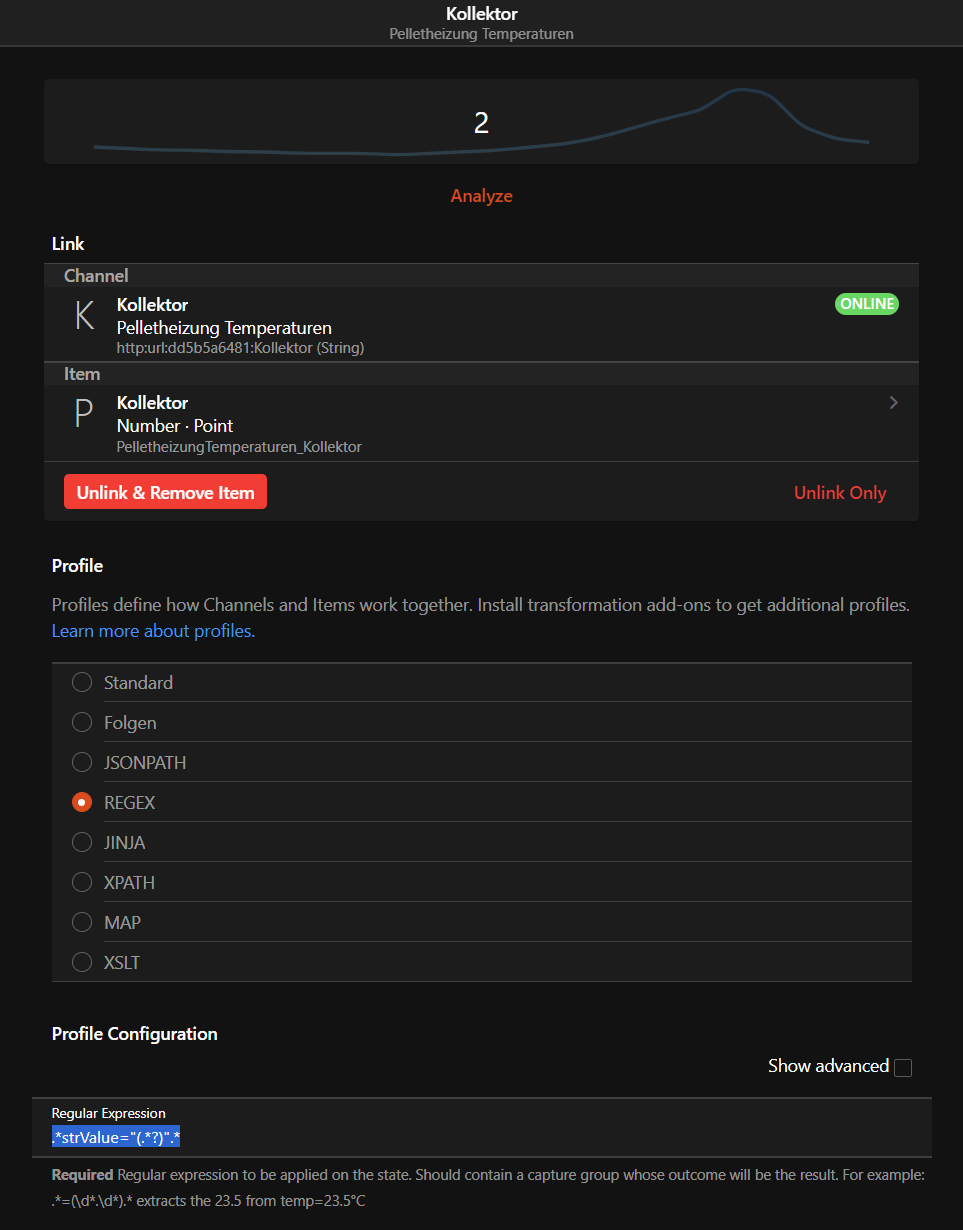Open Learn more about profiles

coord(152,630)
